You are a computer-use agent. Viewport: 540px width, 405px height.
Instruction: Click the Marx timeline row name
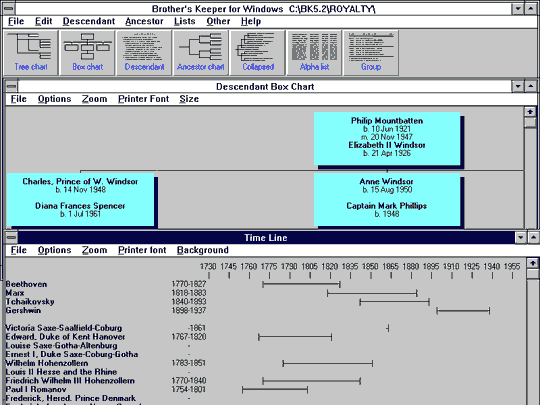[15, 293]
